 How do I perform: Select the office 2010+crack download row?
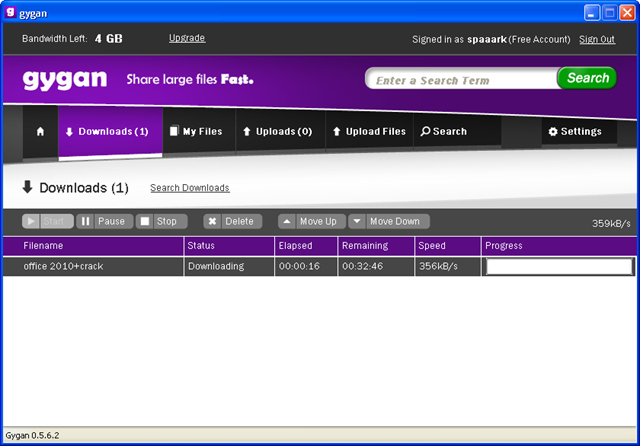pyautogui.click(x=319, y=266)
